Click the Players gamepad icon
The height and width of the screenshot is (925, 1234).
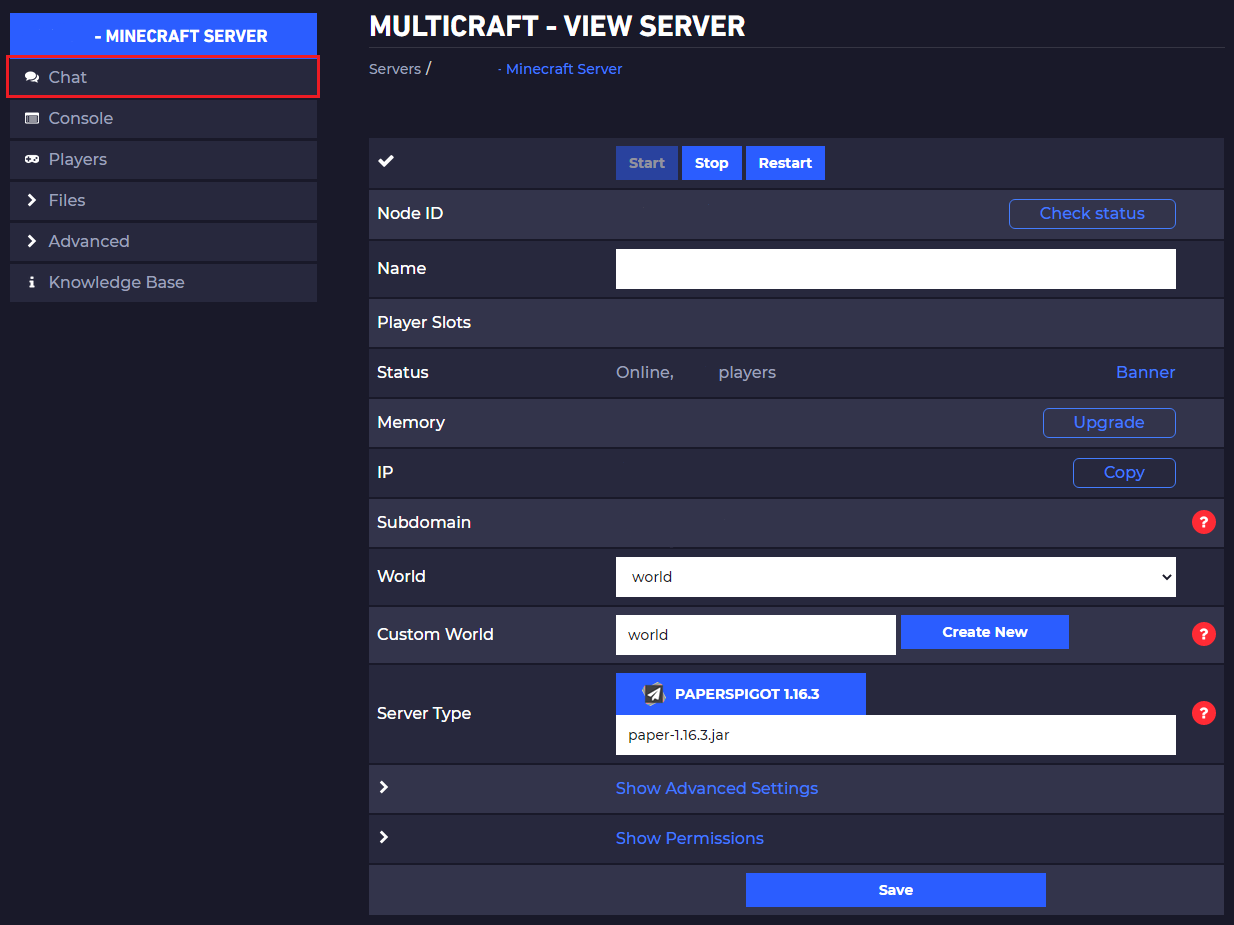(32, 159)
